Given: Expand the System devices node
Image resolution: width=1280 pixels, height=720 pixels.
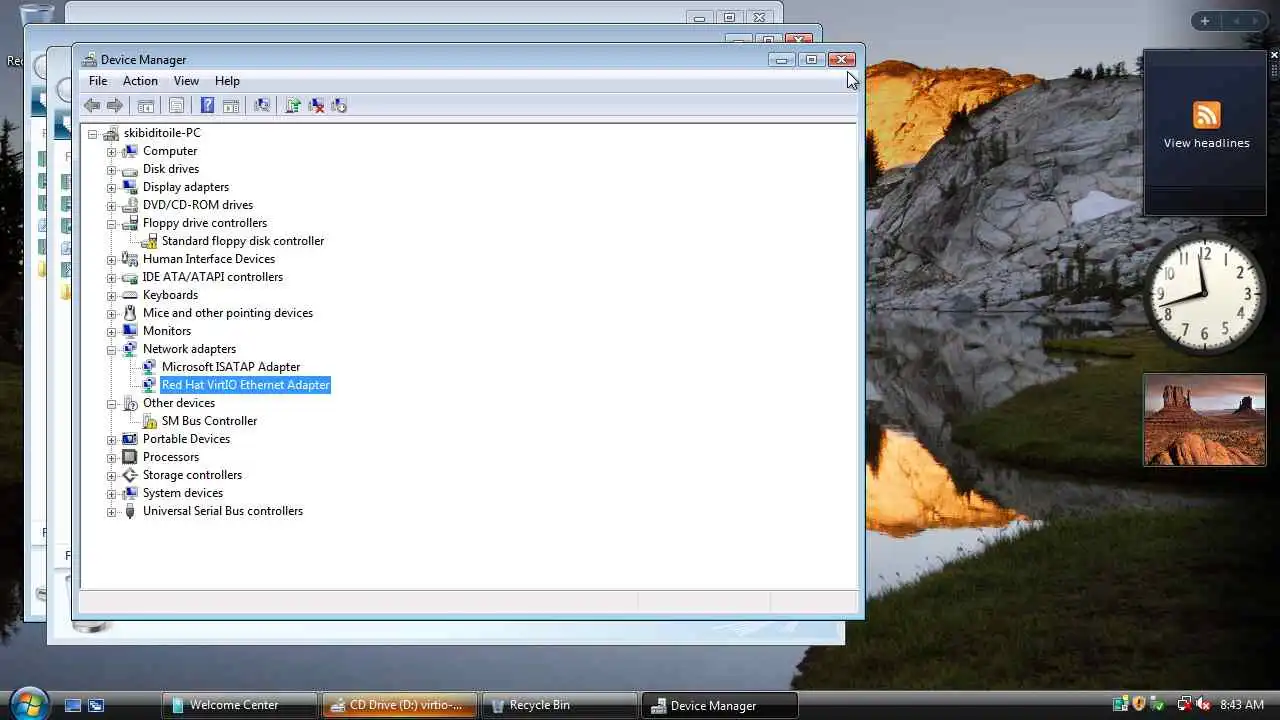Looking at the screenshot, I should [112, 494].
